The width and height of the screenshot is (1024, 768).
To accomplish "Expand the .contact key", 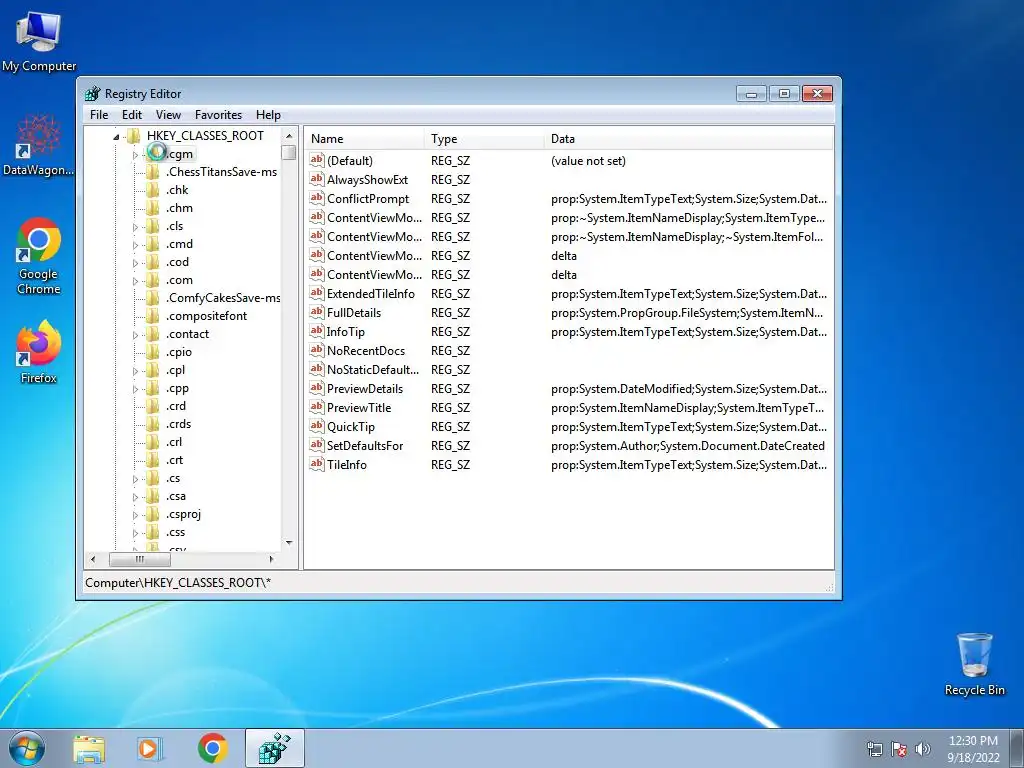I will coord(135,334).
